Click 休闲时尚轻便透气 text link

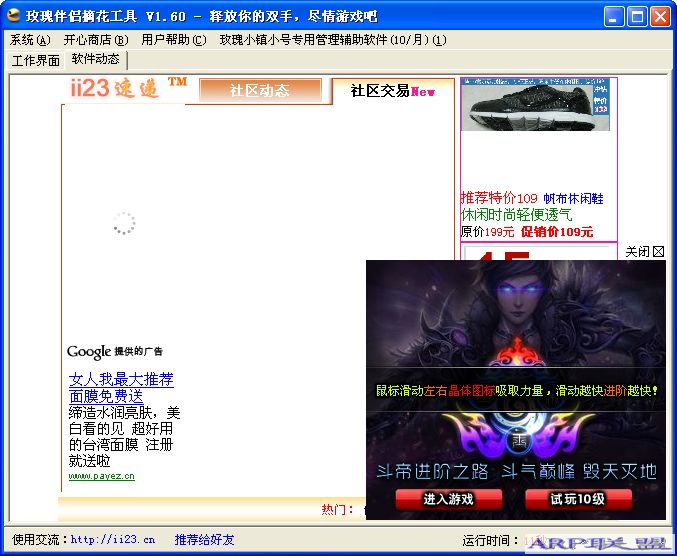(x=517, y=215)
